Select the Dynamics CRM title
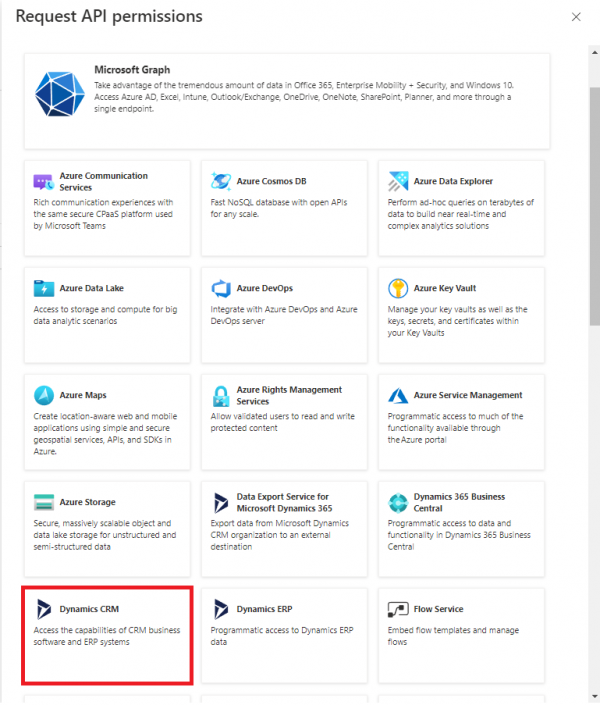Image resolution: width=600 pixels, height=705 pixels. [x=89, y=609]
